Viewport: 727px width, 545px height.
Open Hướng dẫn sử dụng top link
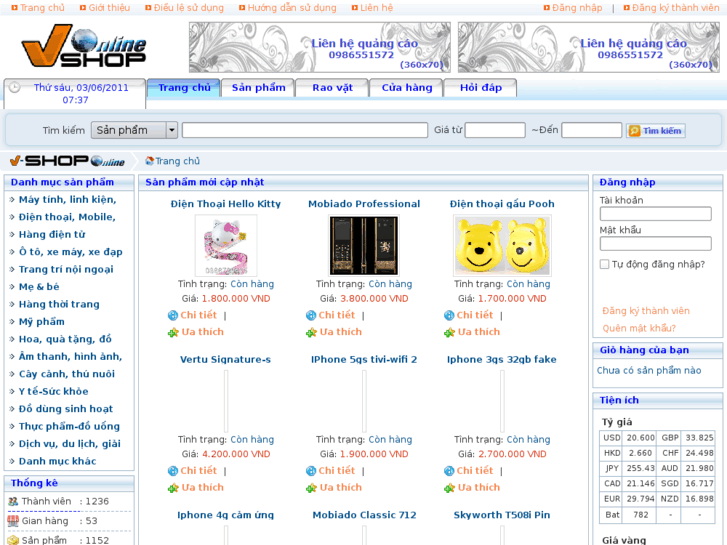point(292,8)
